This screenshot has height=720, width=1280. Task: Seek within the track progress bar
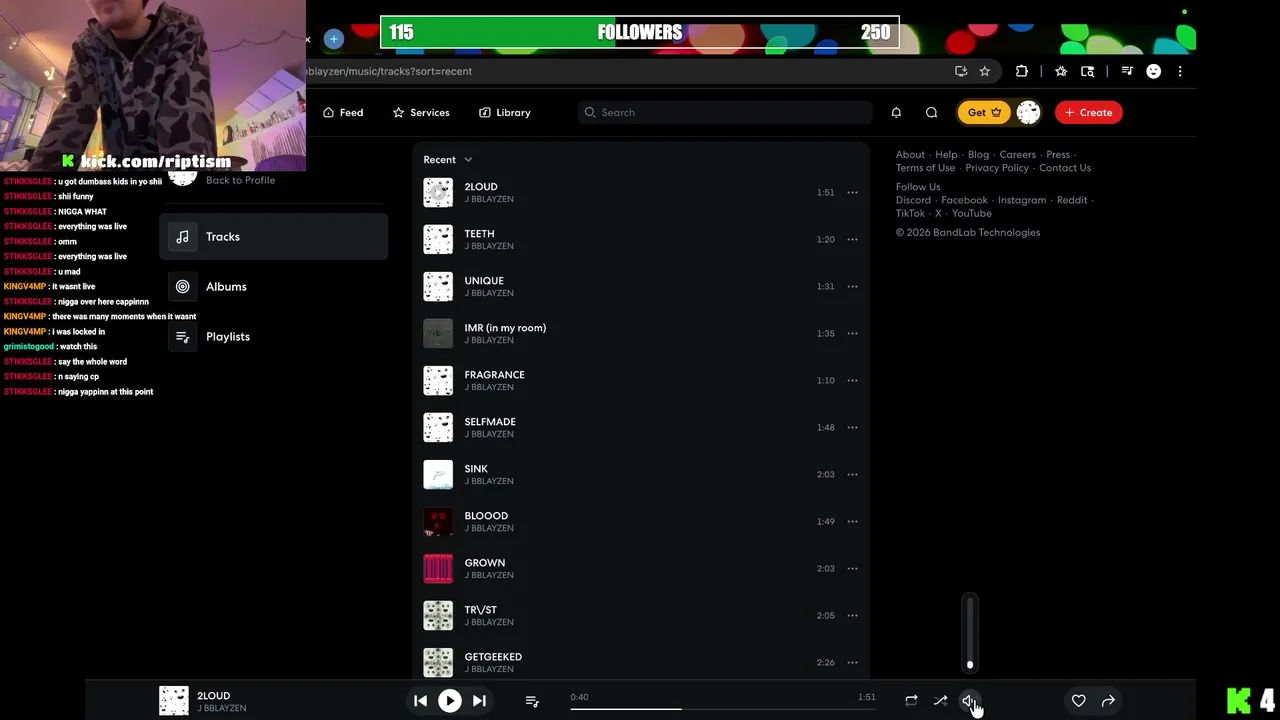[723, 709]
